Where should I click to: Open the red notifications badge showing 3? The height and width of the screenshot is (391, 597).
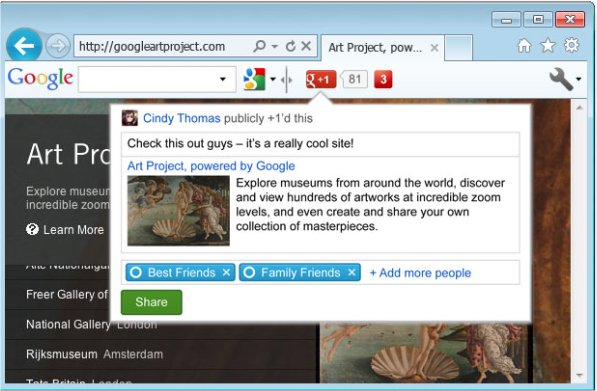[383, 79]
